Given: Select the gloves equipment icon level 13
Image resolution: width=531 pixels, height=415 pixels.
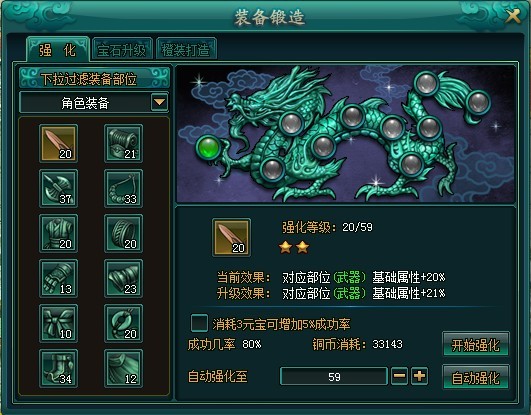Looking at the screenshot, I should [59, 278].
